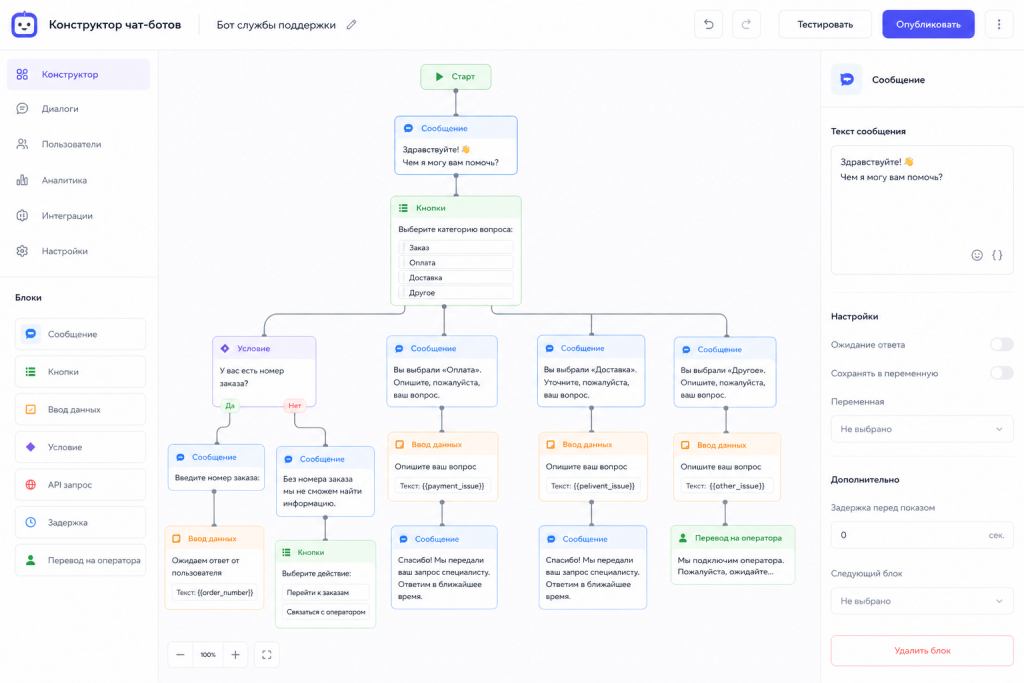Select Здравствуйте greeting message node
This screenshot has width=1024, height=683.
[456, 145]
